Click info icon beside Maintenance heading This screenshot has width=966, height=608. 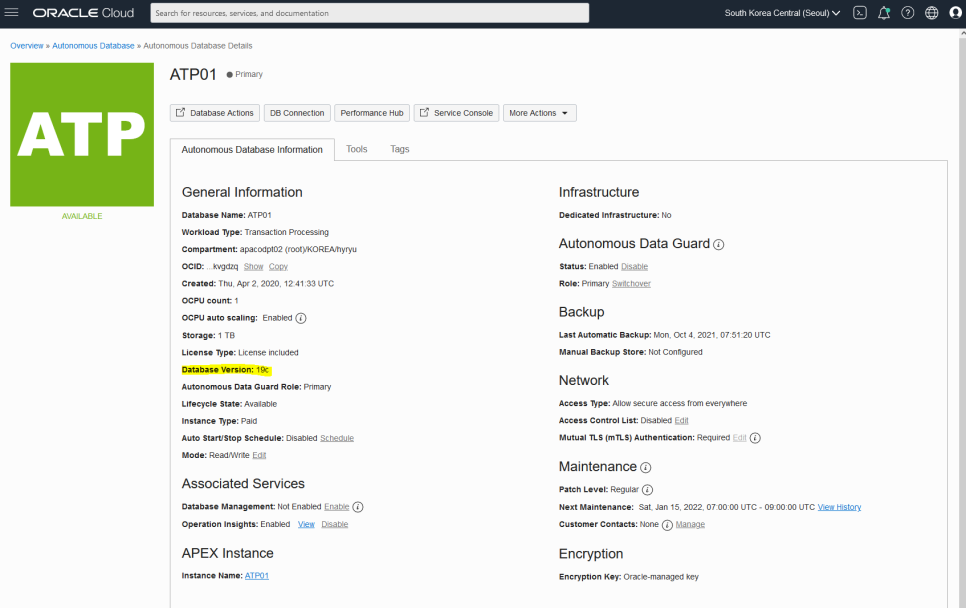pos(646,468)
